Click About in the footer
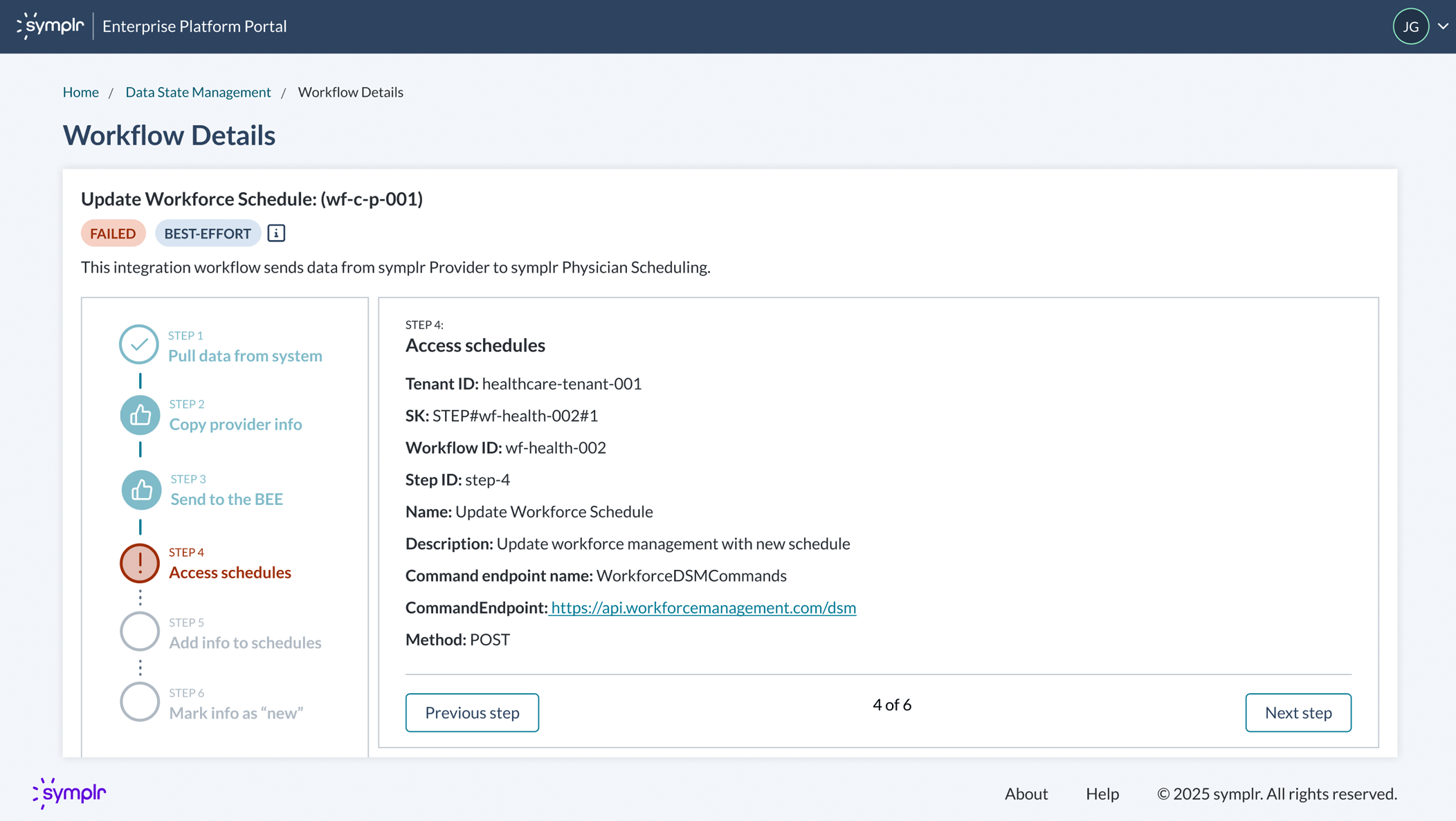The width and height of the screenshot is (1456, 821). point(1026,793)
